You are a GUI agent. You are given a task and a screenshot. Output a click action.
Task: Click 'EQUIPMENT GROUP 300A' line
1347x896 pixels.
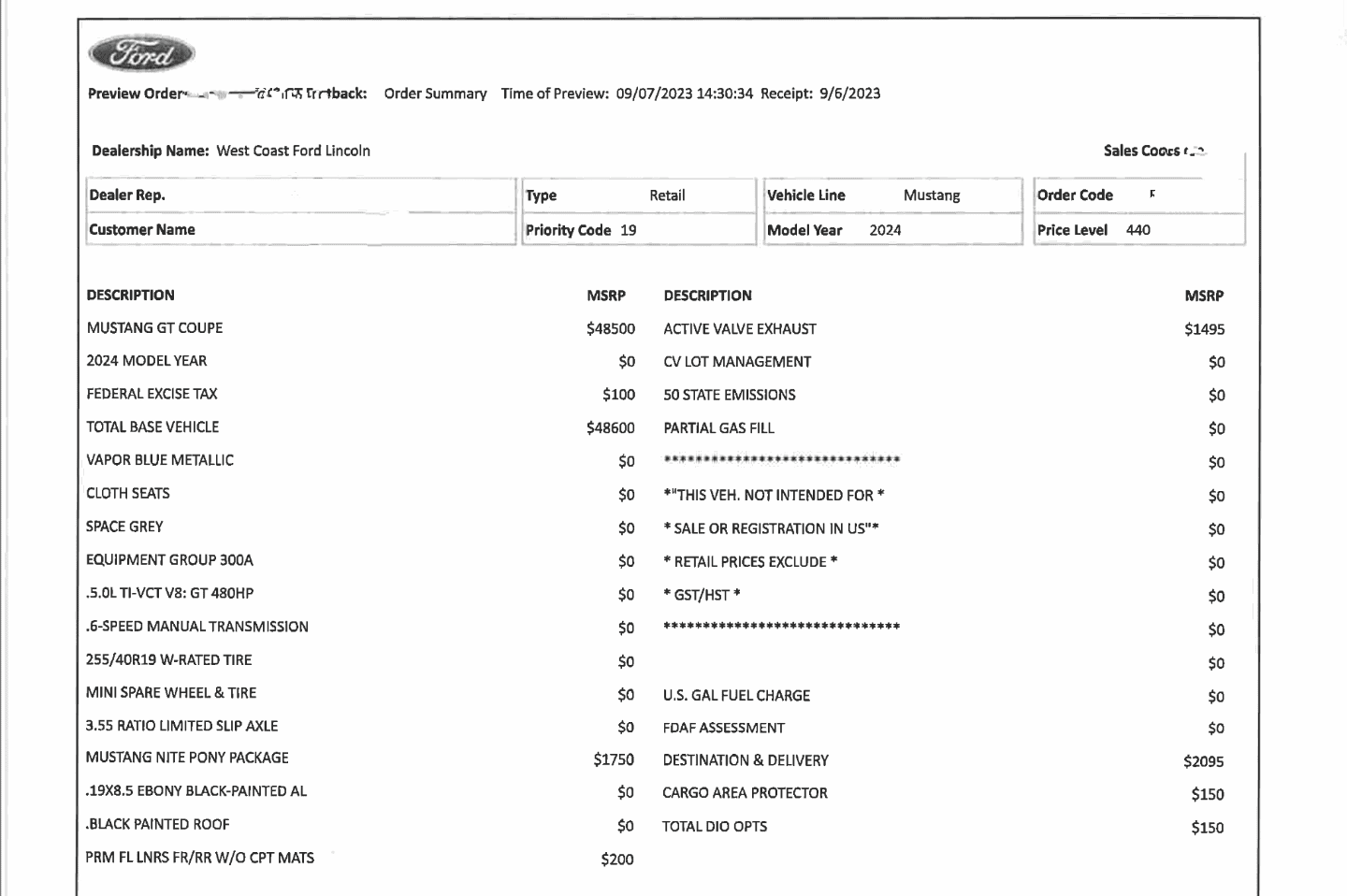pyautogui.click(x=169, y=560)
